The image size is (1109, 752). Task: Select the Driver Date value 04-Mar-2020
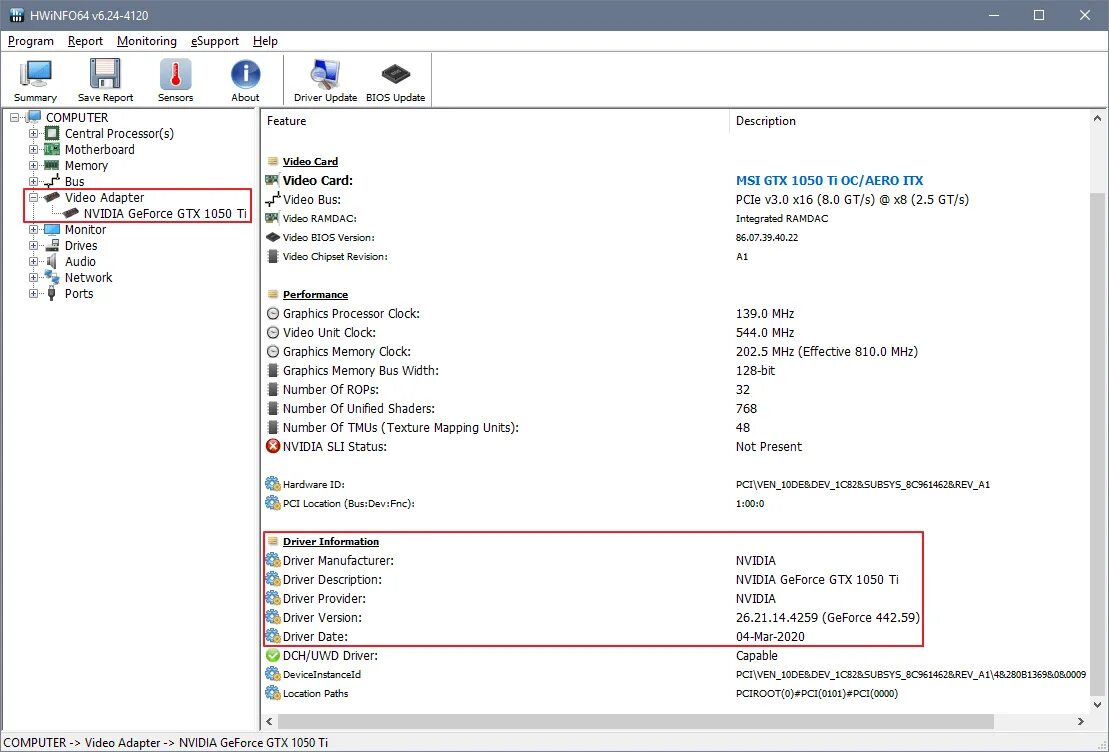pyautogui.click(x=770, y=637)
